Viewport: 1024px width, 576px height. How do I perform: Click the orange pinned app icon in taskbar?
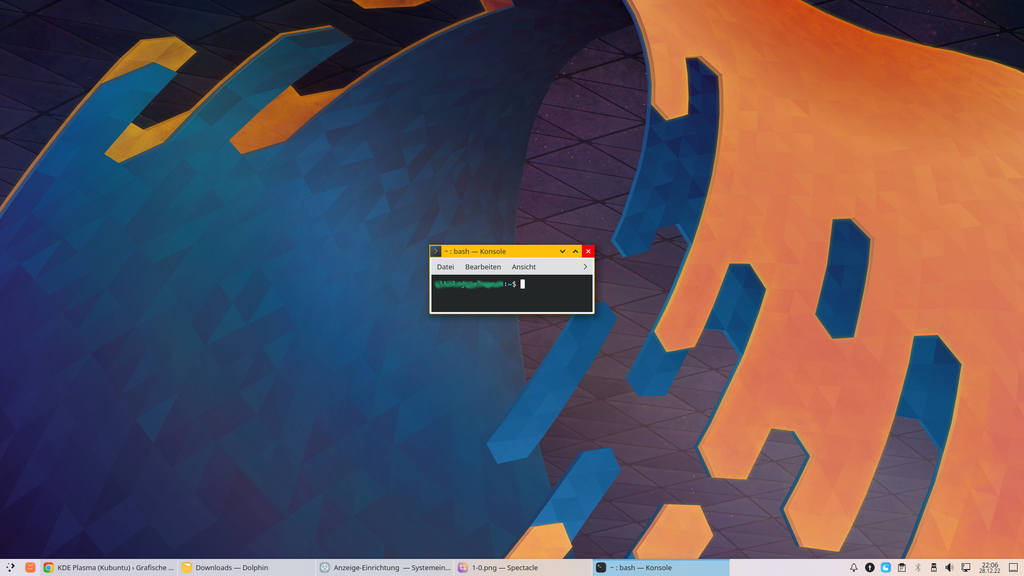31,567
